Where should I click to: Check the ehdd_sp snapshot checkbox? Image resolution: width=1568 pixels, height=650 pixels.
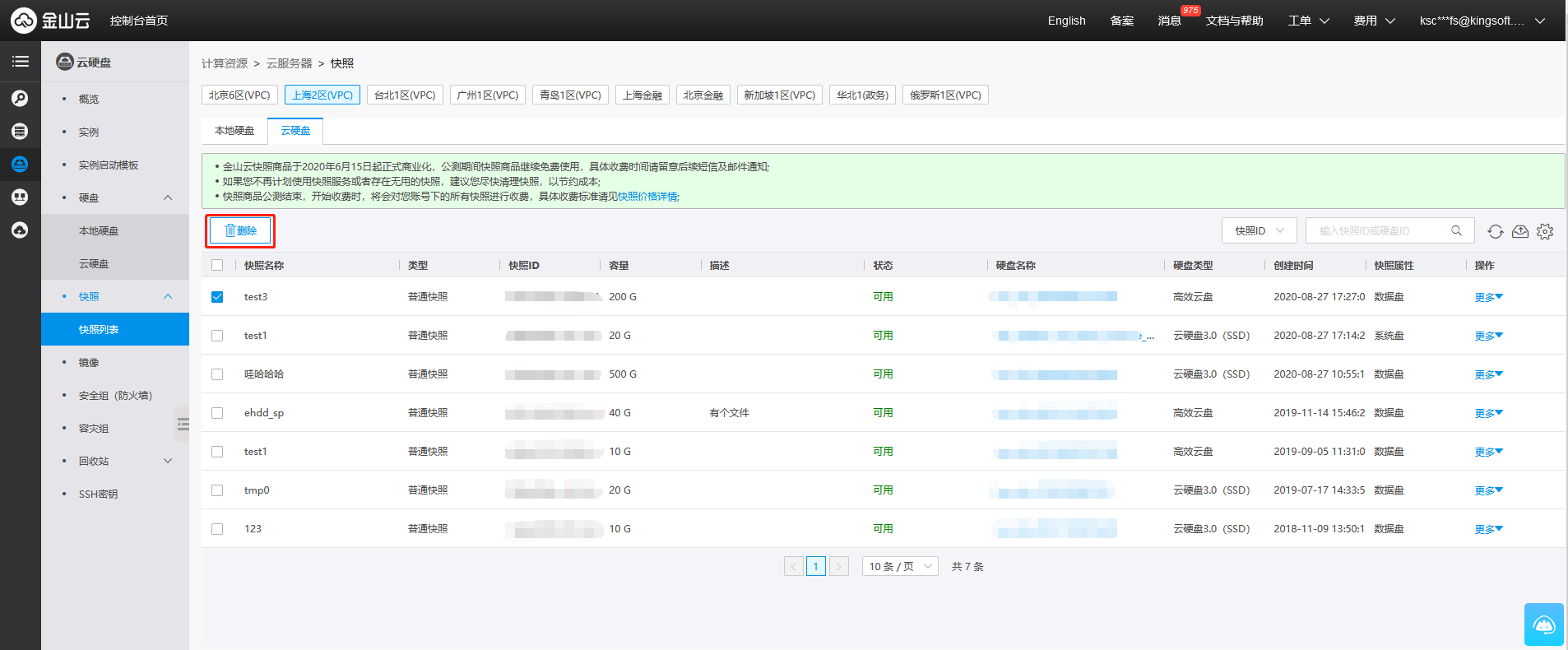pyautogui.click(x=217, y=413)
